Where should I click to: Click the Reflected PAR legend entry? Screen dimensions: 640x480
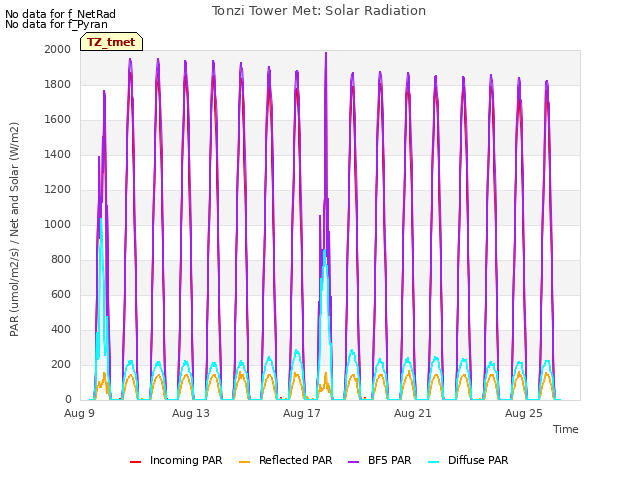click(x=285, y=460)
